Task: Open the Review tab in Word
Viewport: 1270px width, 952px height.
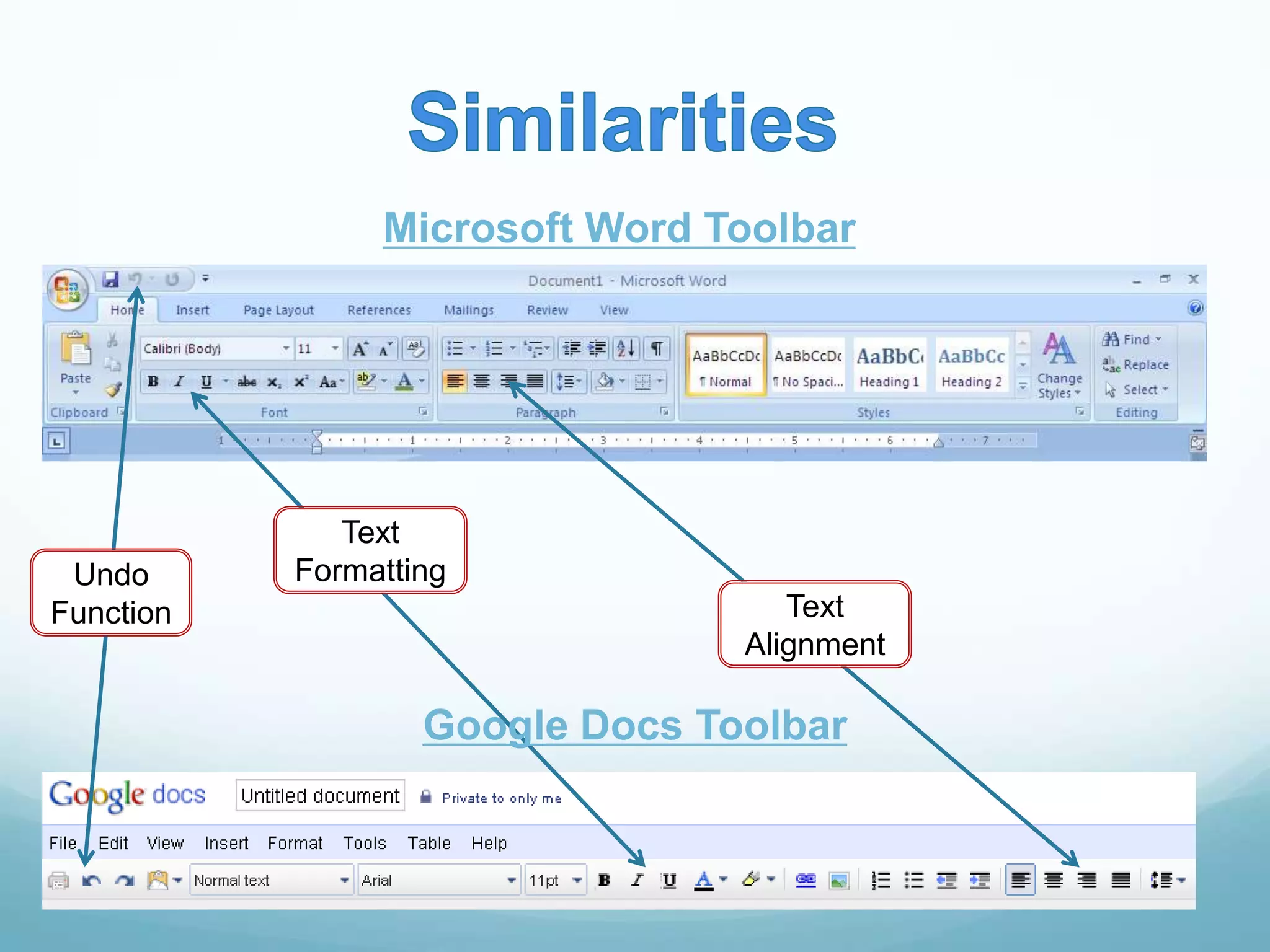Action: click(548, 310)
